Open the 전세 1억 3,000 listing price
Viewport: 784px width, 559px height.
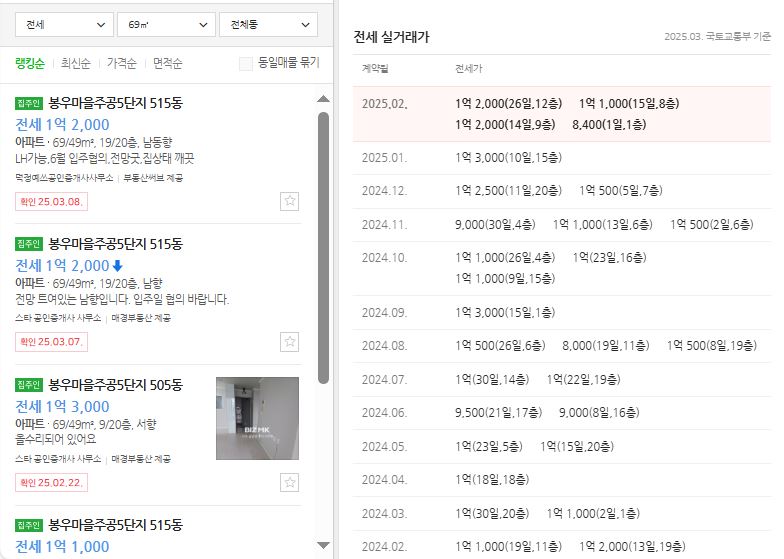[62, 406]
